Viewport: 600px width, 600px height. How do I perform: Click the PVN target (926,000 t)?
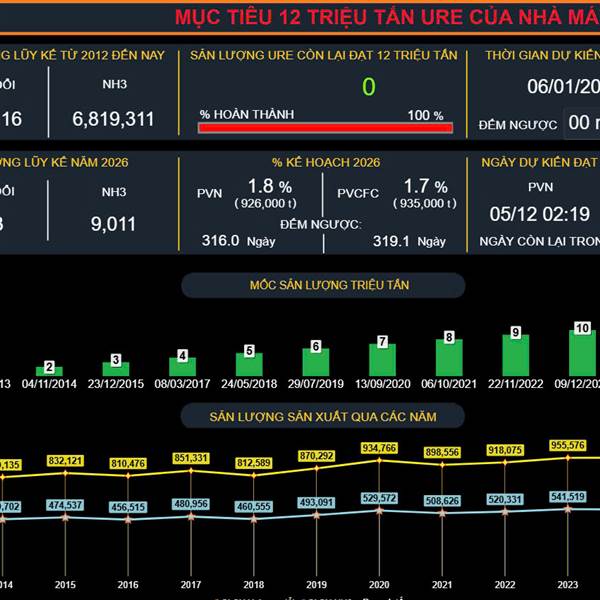point(266,203)
